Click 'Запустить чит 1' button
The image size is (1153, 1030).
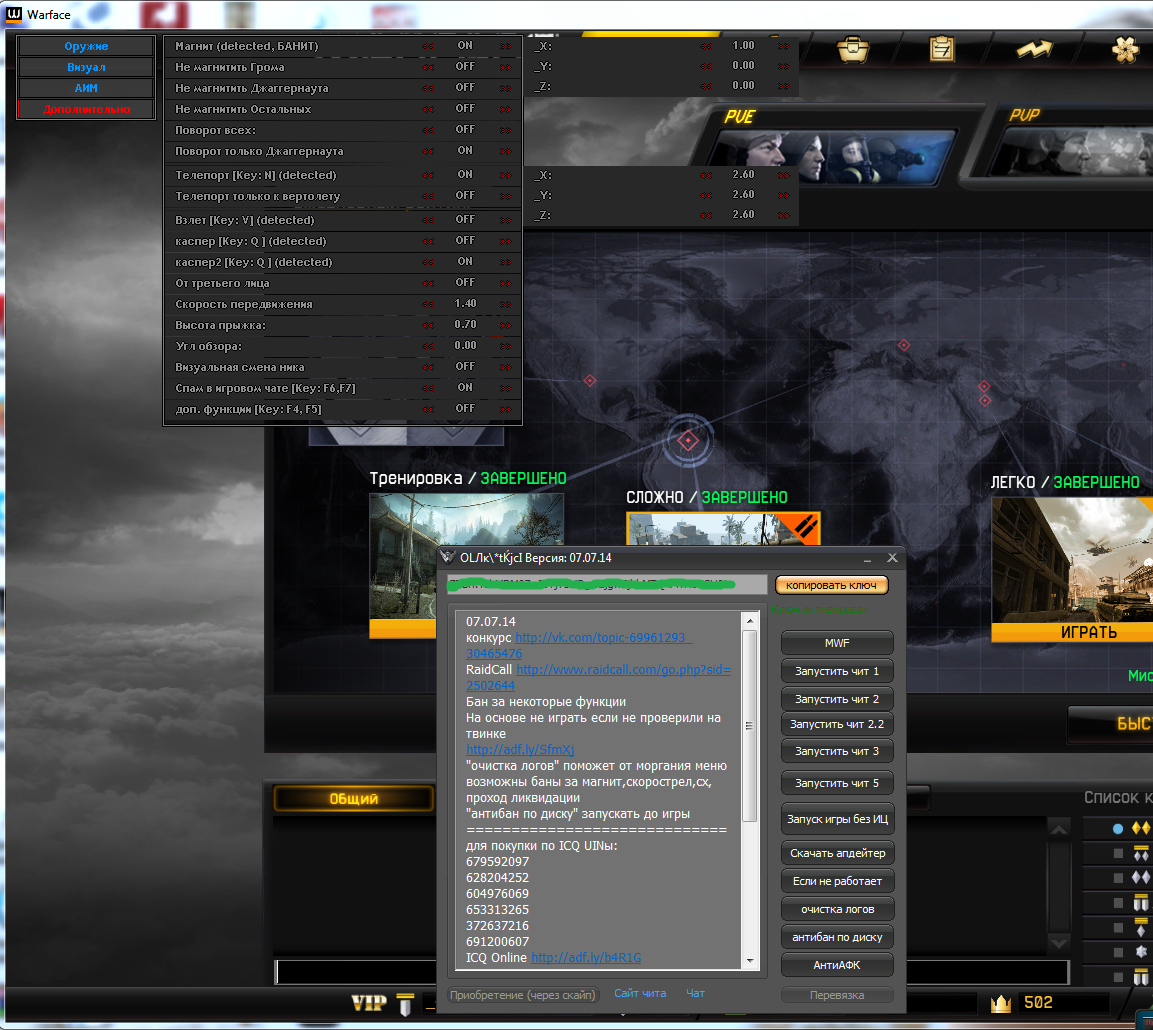tap(837, 670)
